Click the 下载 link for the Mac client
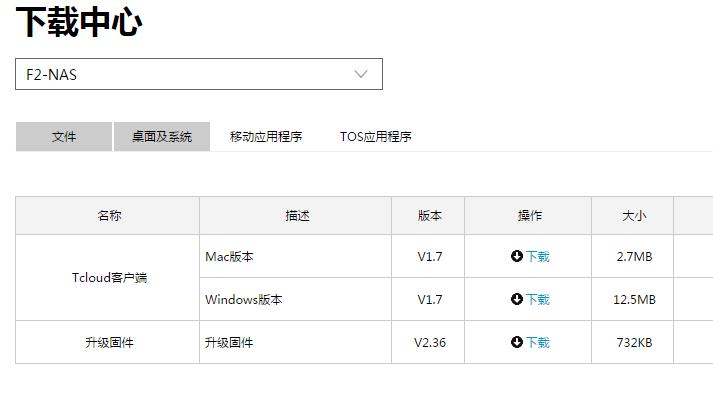713x408 pixels. tap(538, 256)
